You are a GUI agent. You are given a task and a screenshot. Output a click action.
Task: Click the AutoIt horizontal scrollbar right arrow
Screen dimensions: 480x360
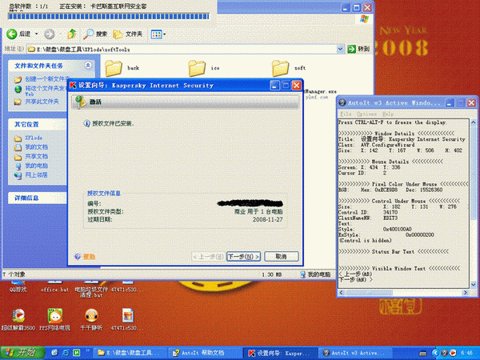[x=466, y=293]
